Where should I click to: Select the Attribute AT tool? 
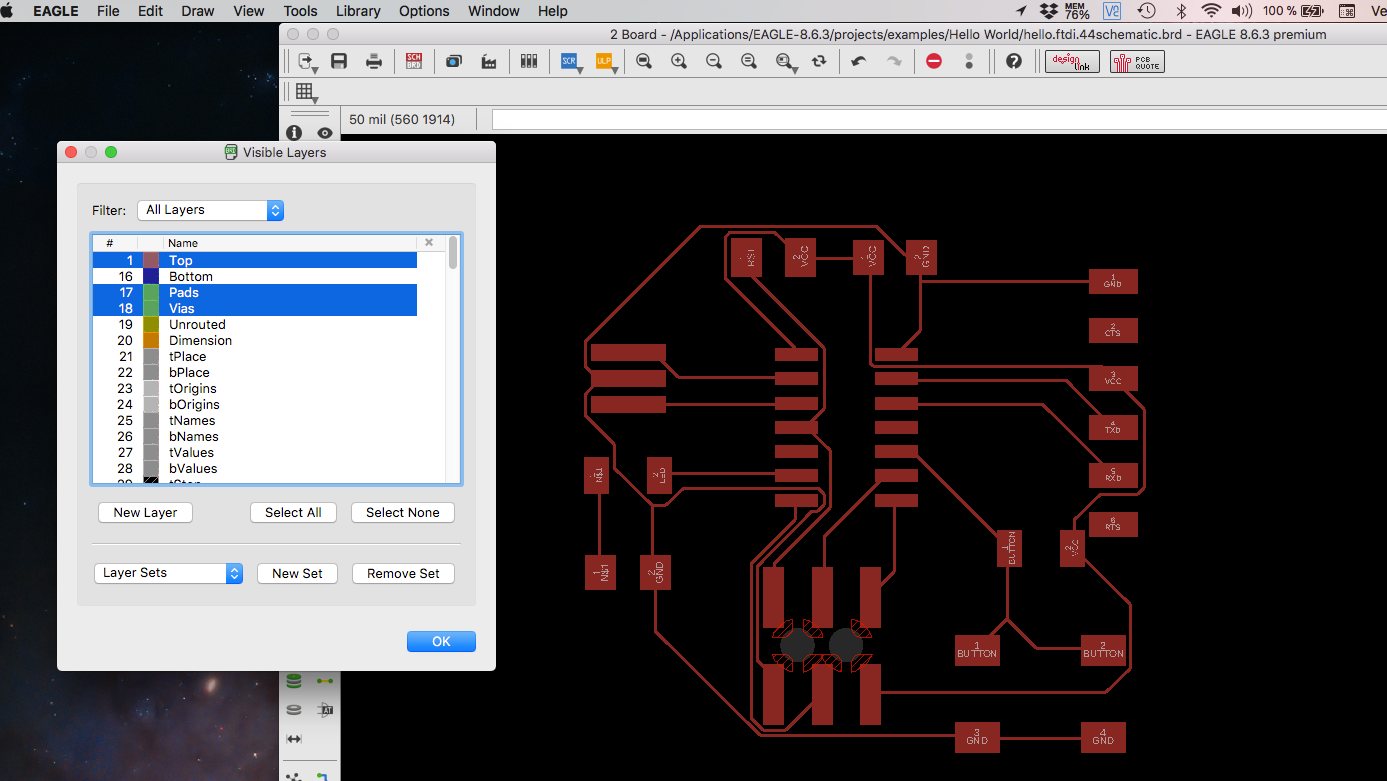point(325,710)
